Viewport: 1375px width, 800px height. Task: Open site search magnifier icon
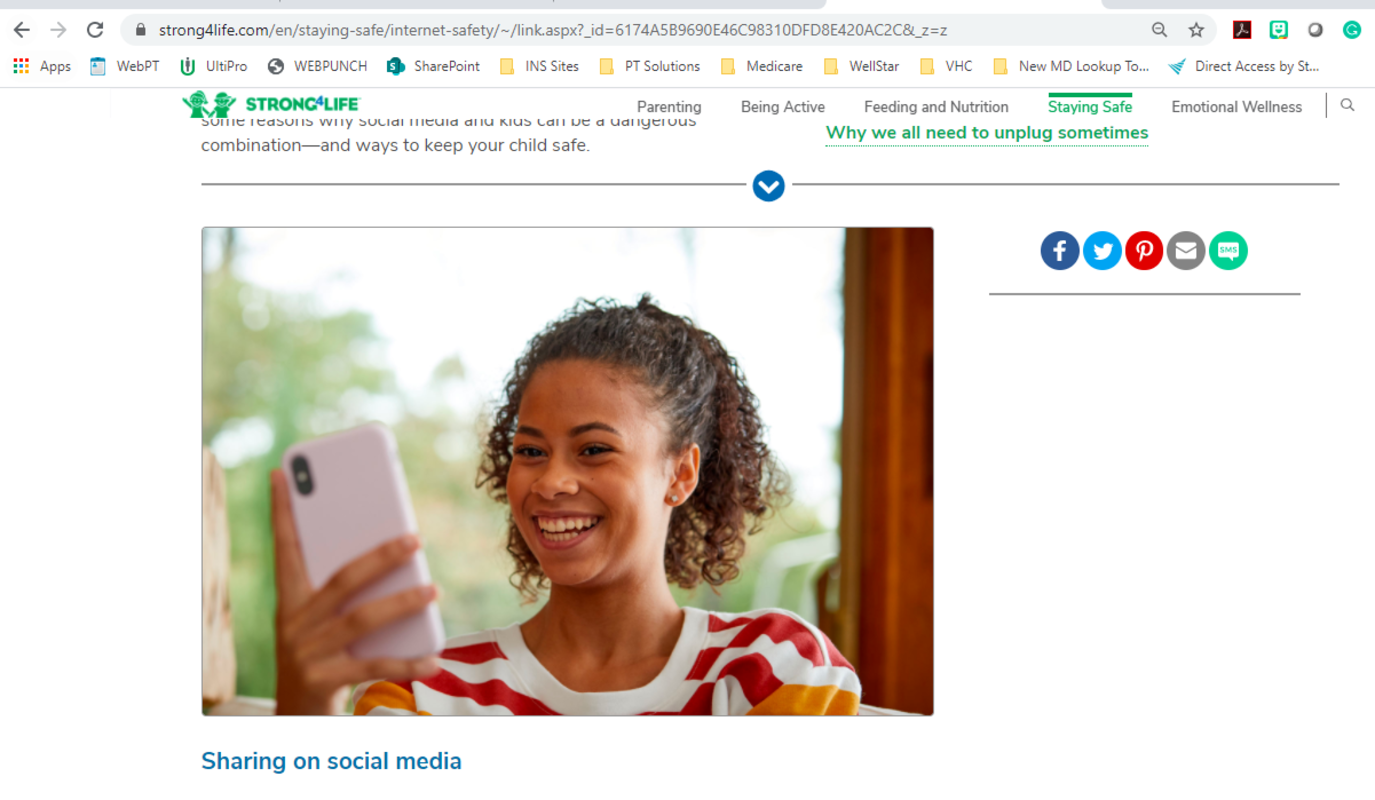click(x=1348, y=105)
